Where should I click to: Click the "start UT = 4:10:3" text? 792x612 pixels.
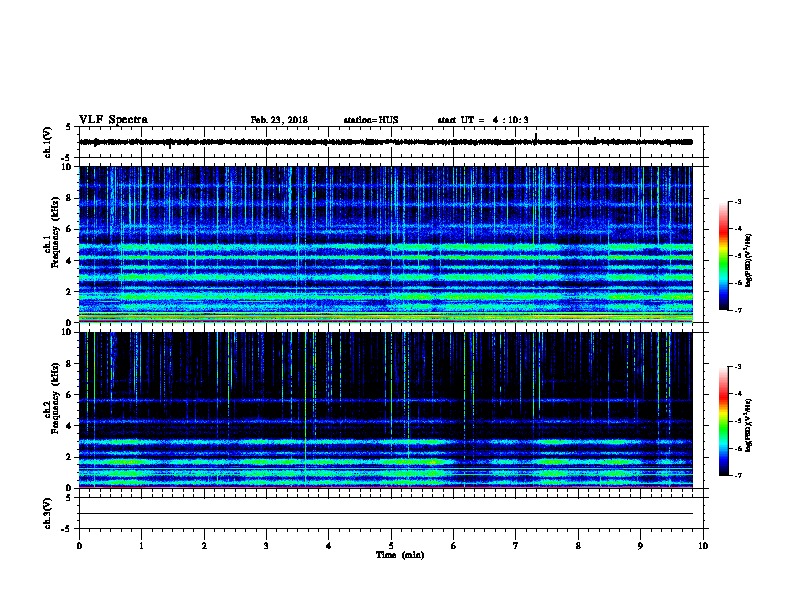pos(483,120)
